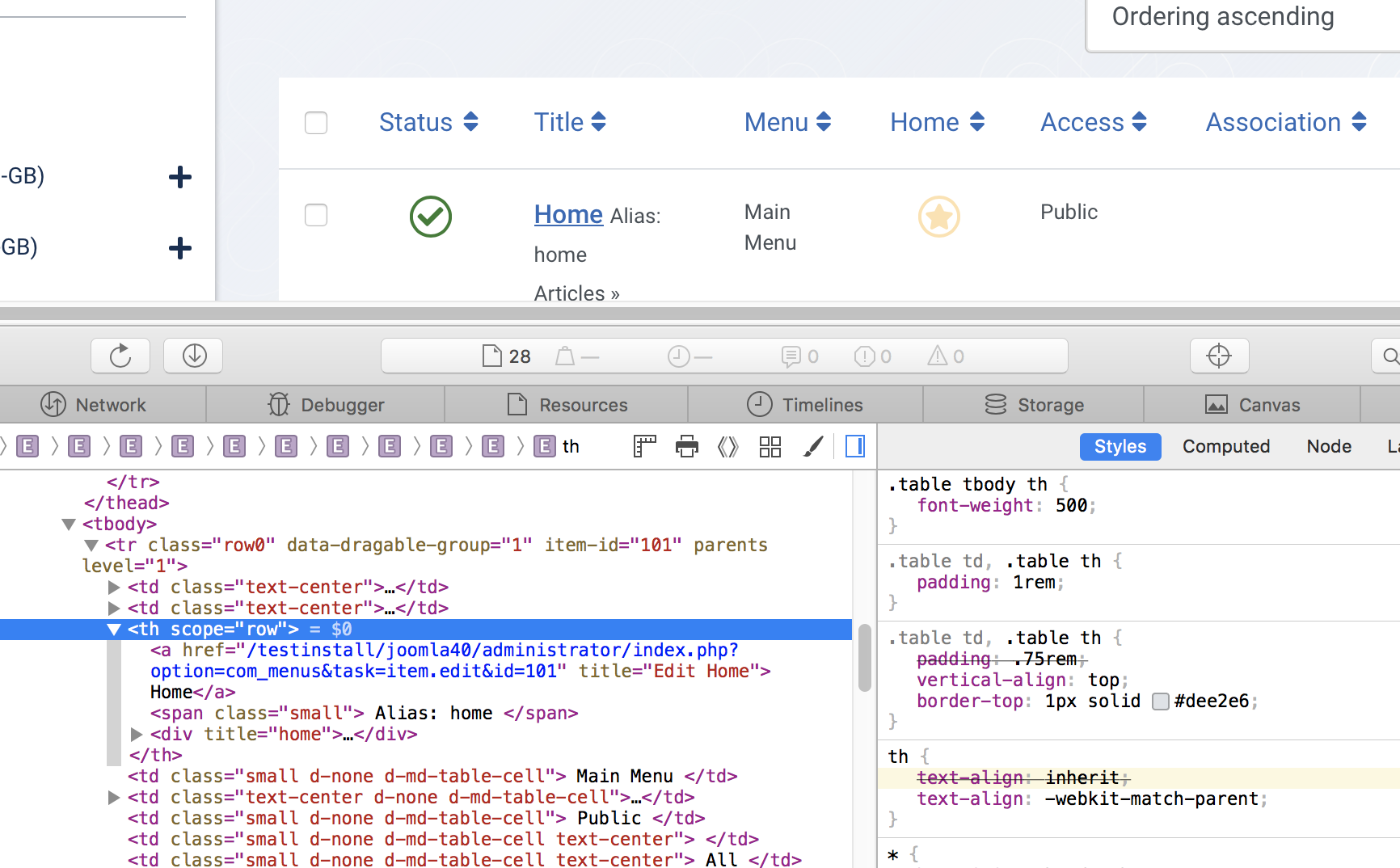1400x868 pixels.
Task: Click the font-weight 500 value
Action: pyautogui.click(x=1071, y=506)
